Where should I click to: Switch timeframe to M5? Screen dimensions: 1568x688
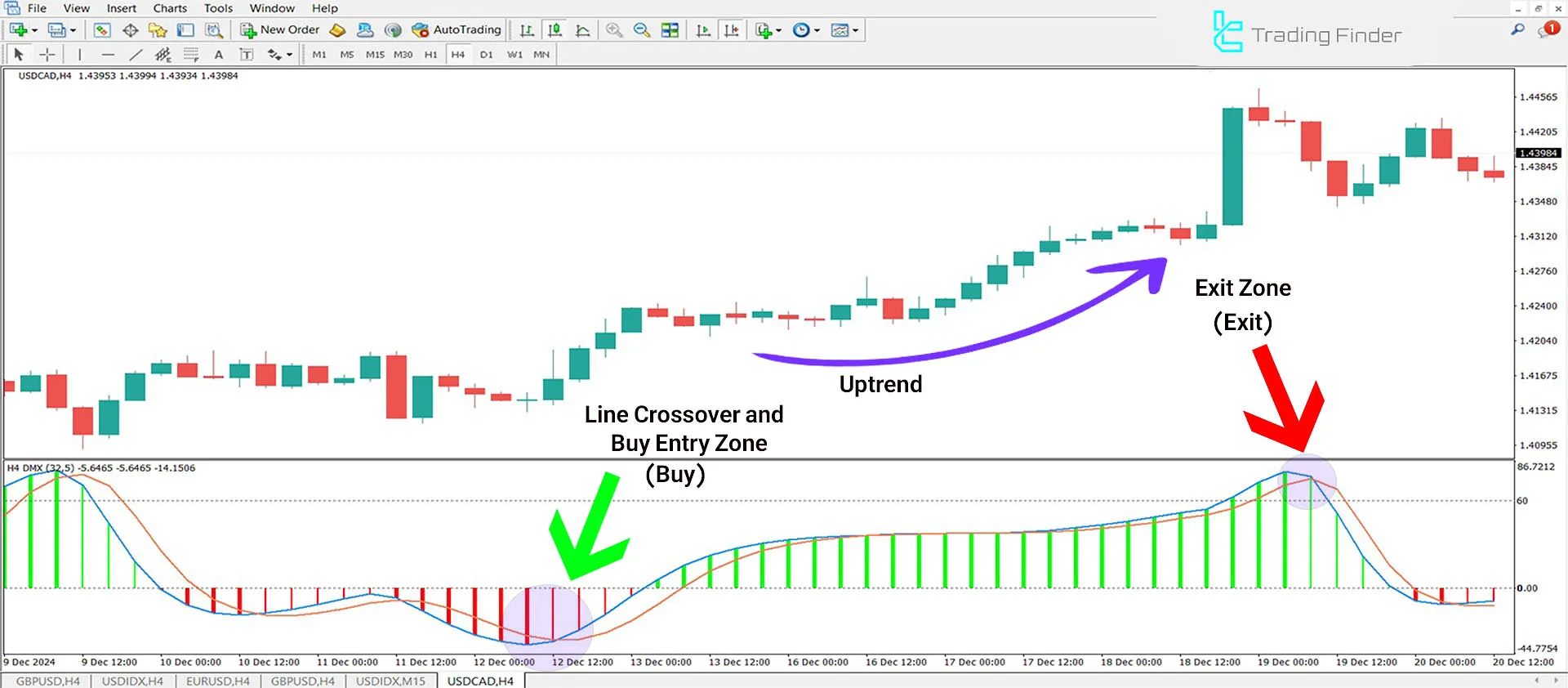347,55
